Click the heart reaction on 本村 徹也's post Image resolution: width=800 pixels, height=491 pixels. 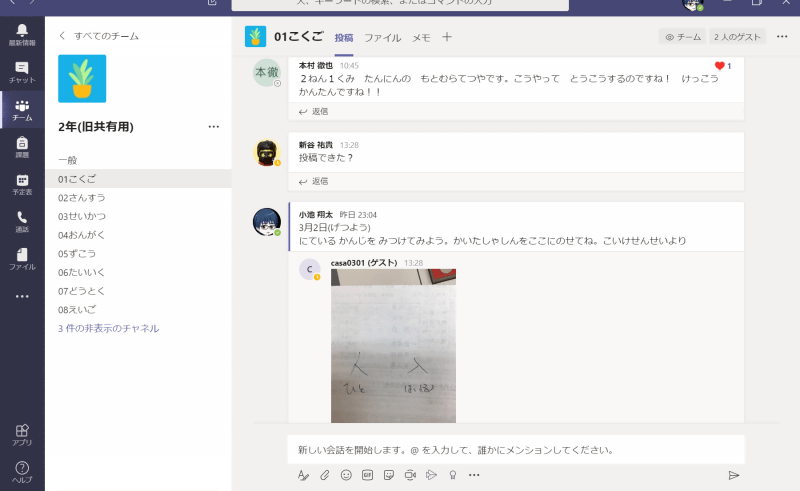coord(719,66)
